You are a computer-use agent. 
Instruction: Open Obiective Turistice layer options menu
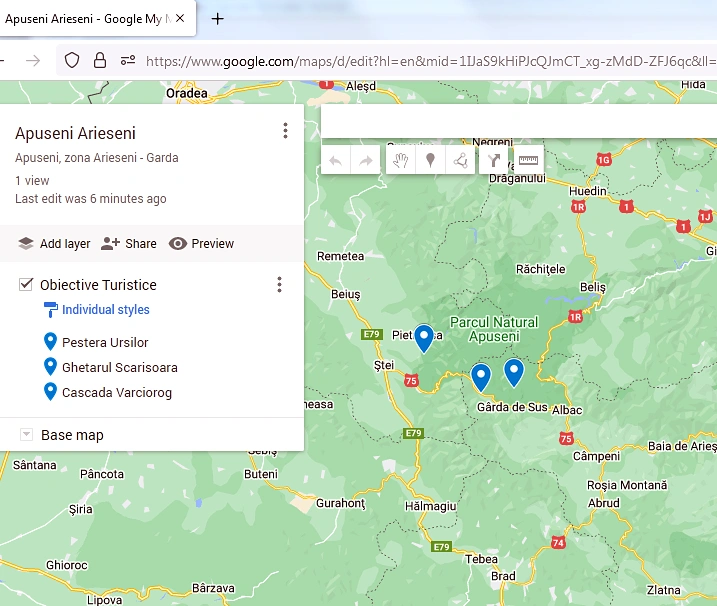279,284
